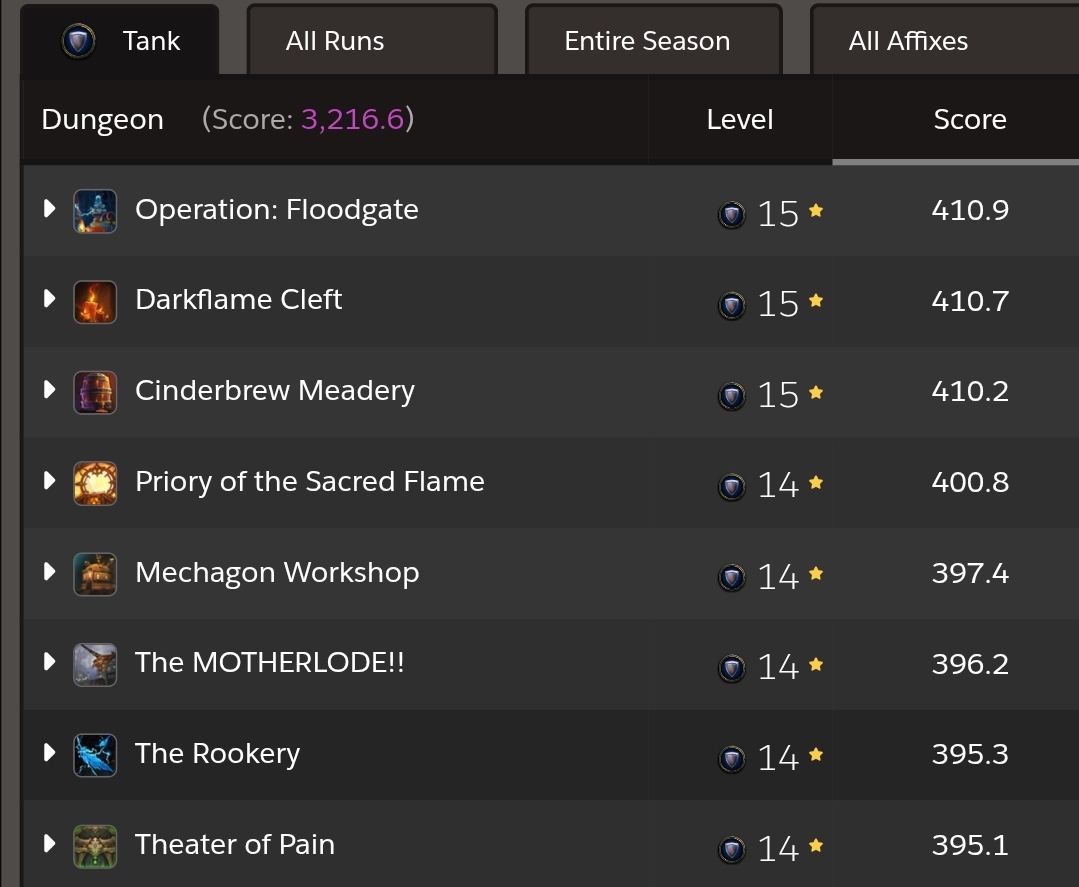Expand the Operation: Floodgate row

[49, 209]
